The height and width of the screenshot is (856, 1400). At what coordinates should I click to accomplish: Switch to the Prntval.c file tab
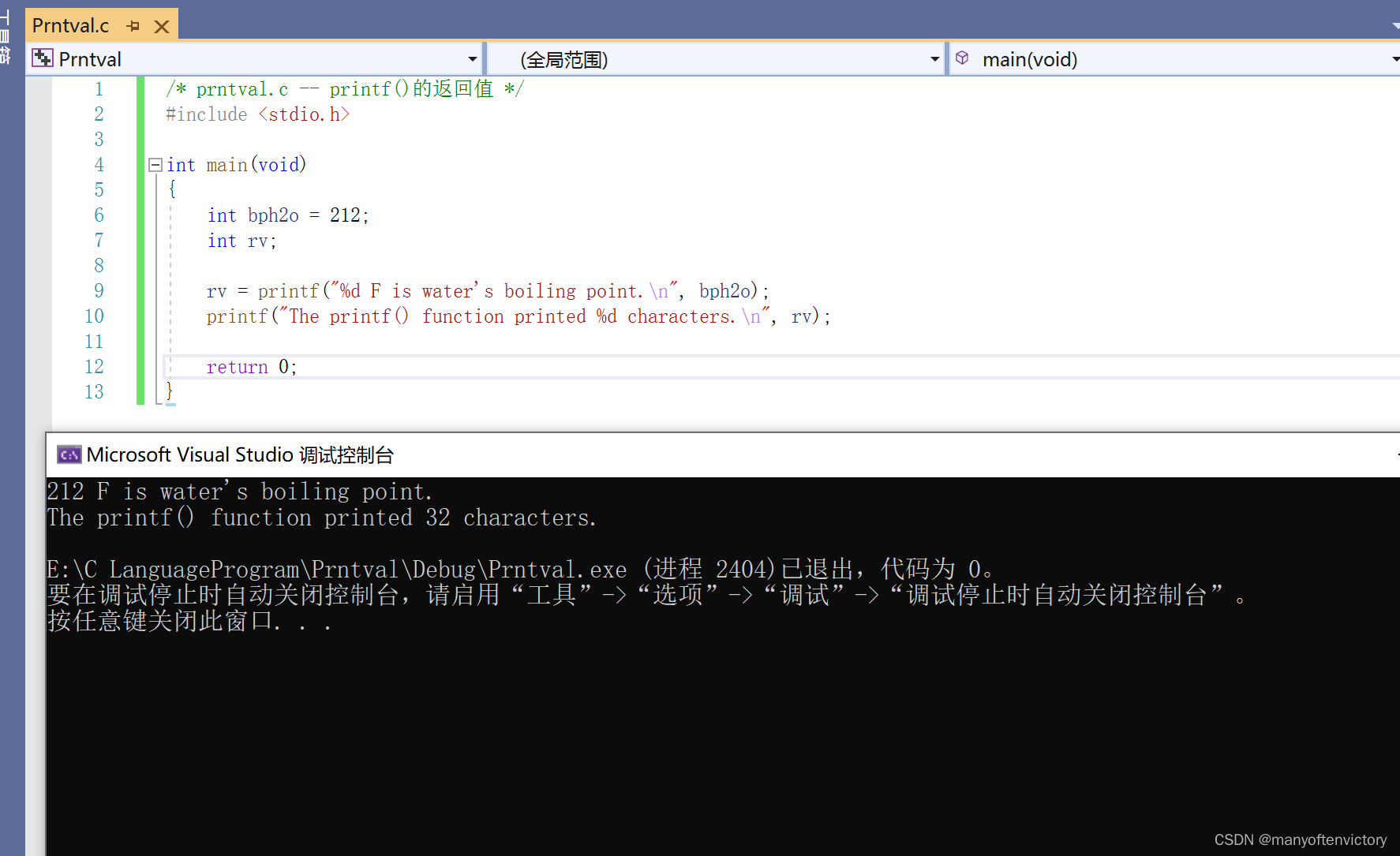click(70, 26)
